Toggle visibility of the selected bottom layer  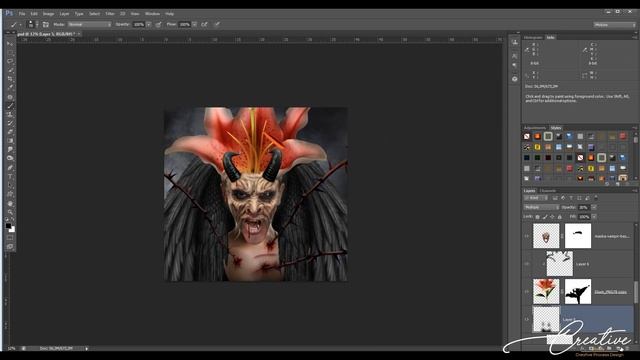point(527,319)
